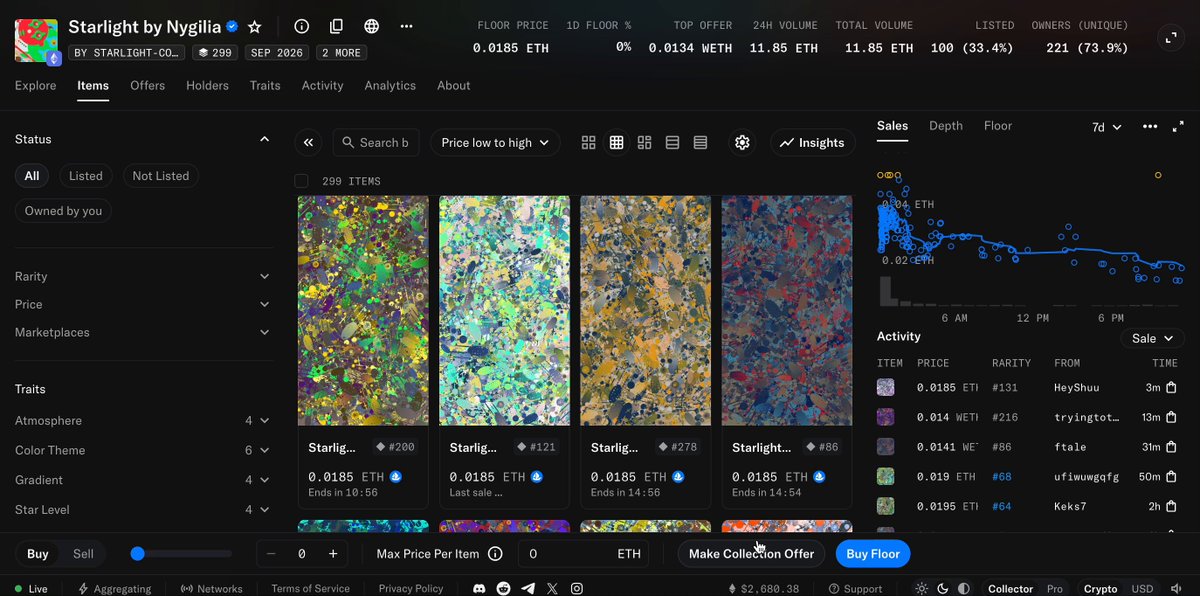Expand the Color Theme trait
The width and height of the screenshot is (1200, 596).
(x=142, y=450)
